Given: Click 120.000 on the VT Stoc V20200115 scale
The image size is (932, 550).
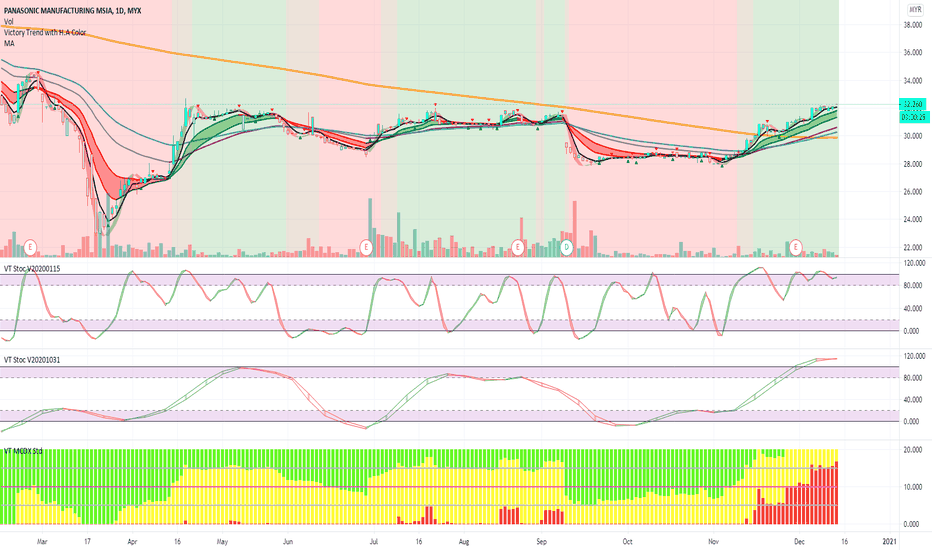Looking at the screenshot, I should (914, 263).
